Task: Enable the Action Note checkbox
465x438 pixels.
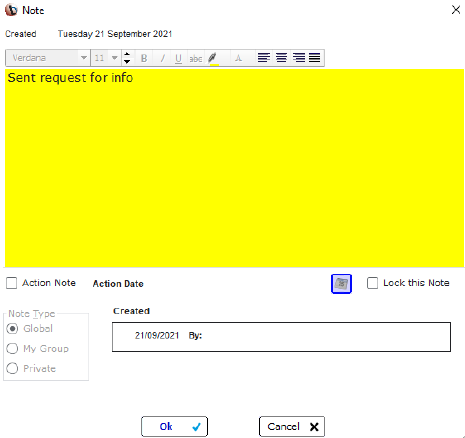Action: [12, 283]
